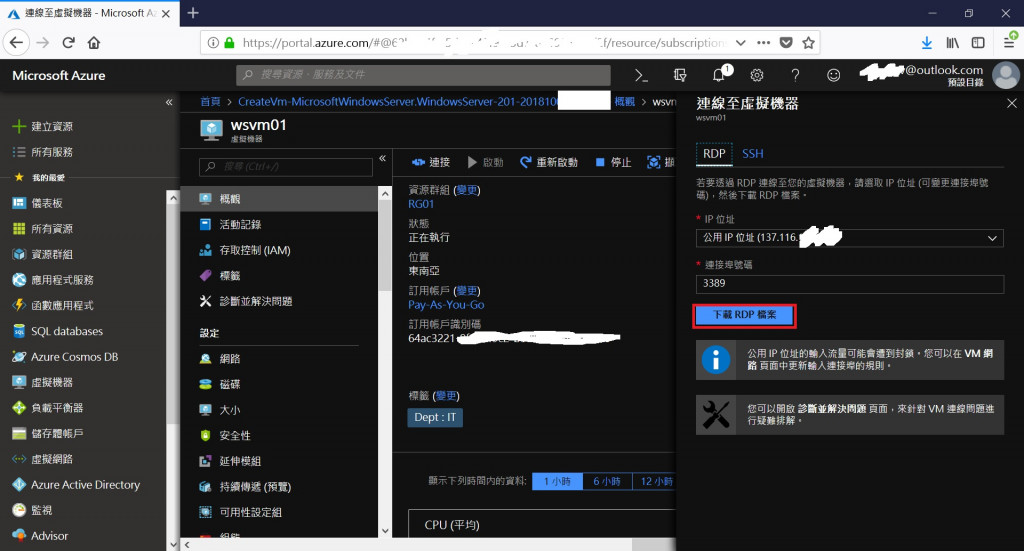Click the portal search box

coord(423,75)
